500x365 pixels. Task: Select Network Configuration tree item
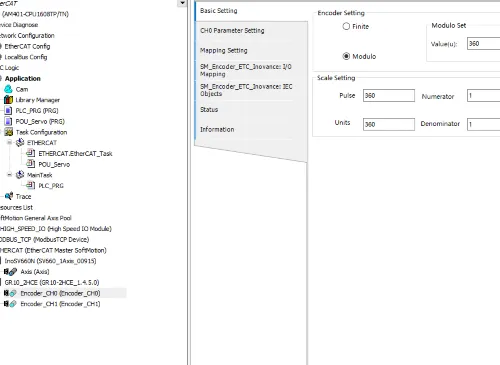pyautogui.click(x=27, y=36)
